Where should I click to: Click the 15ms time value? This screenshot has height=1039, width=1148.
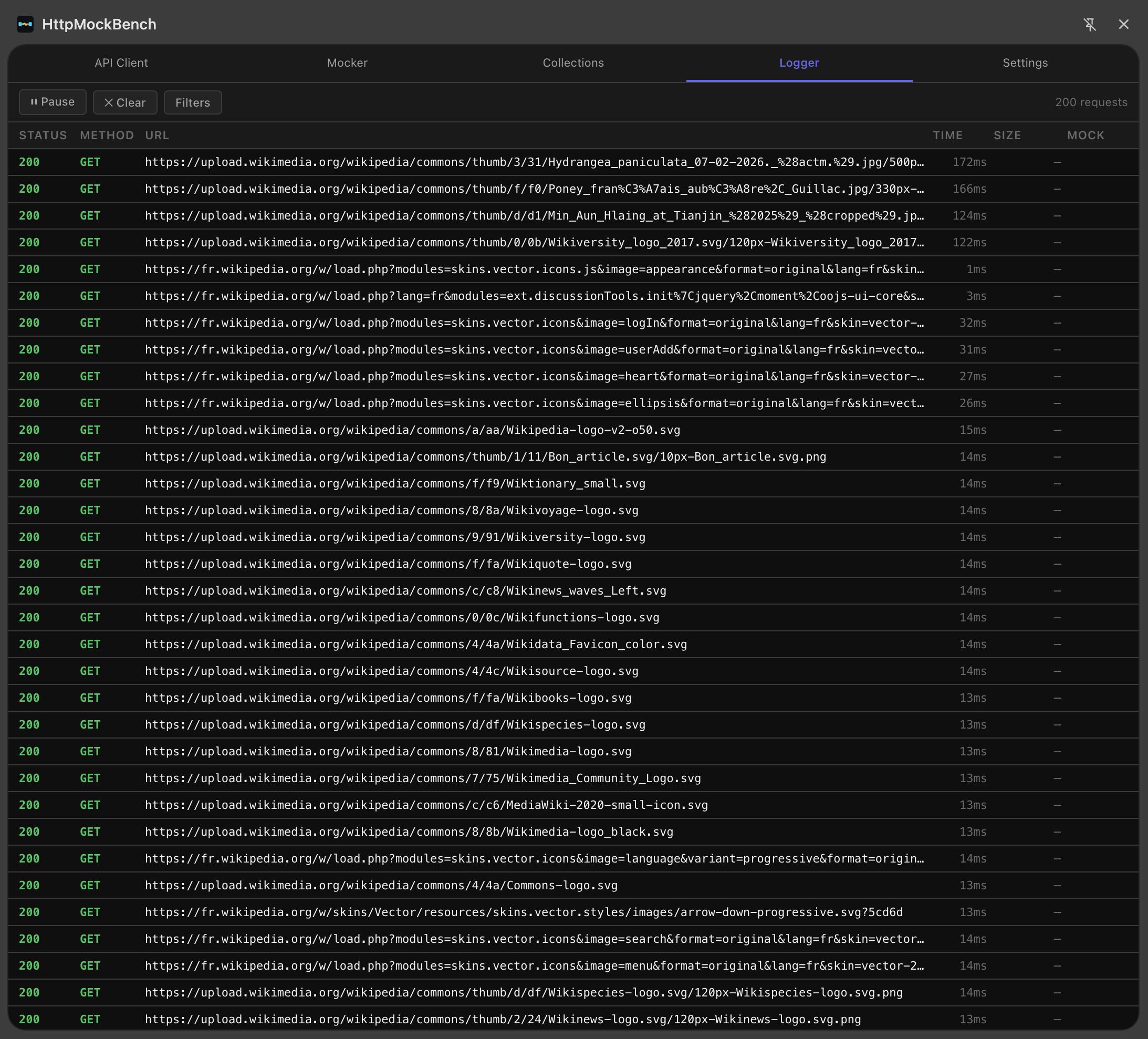coord(973,430)
